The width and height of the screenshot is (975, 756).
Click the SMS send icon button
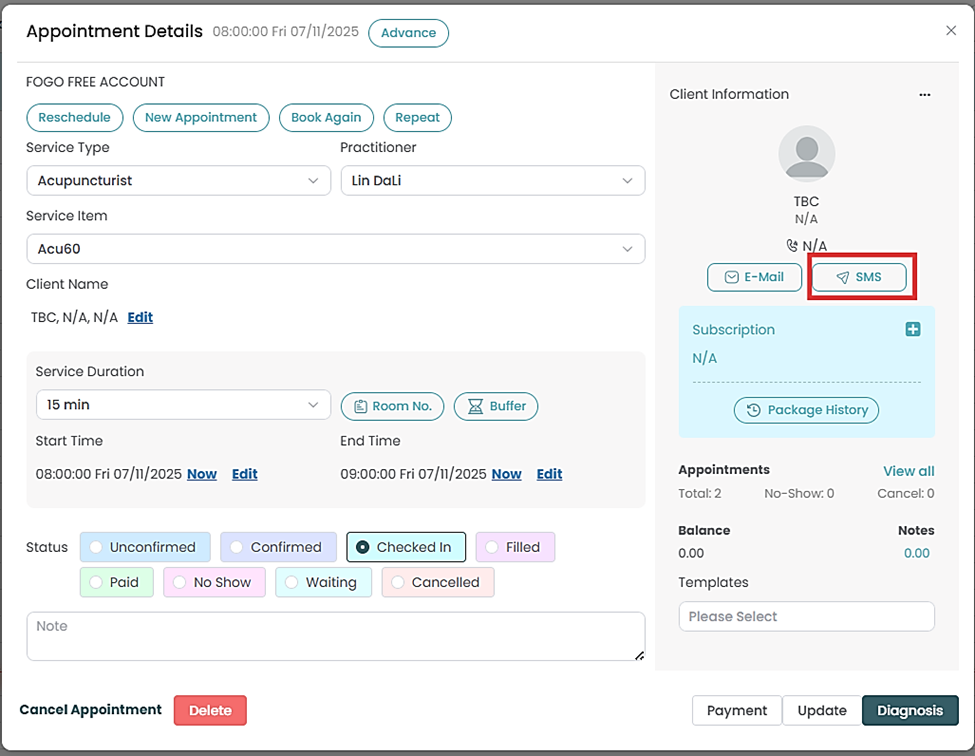[858, 277]
